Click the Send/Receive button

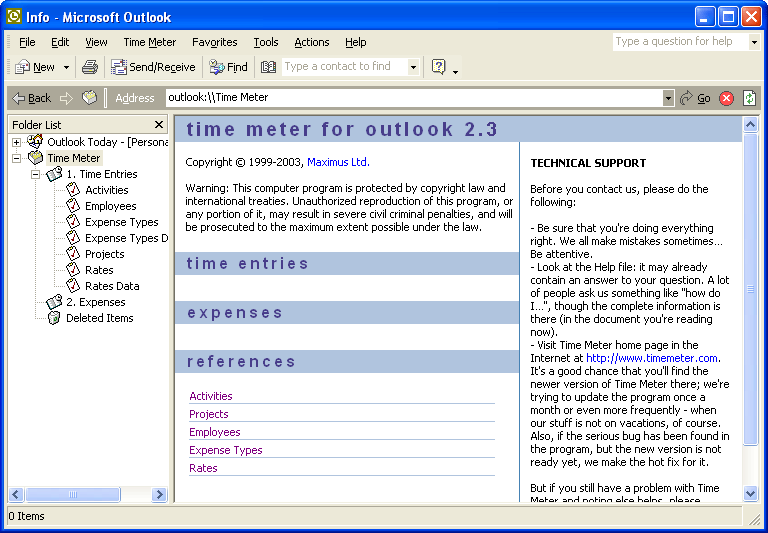pos(153,67)
